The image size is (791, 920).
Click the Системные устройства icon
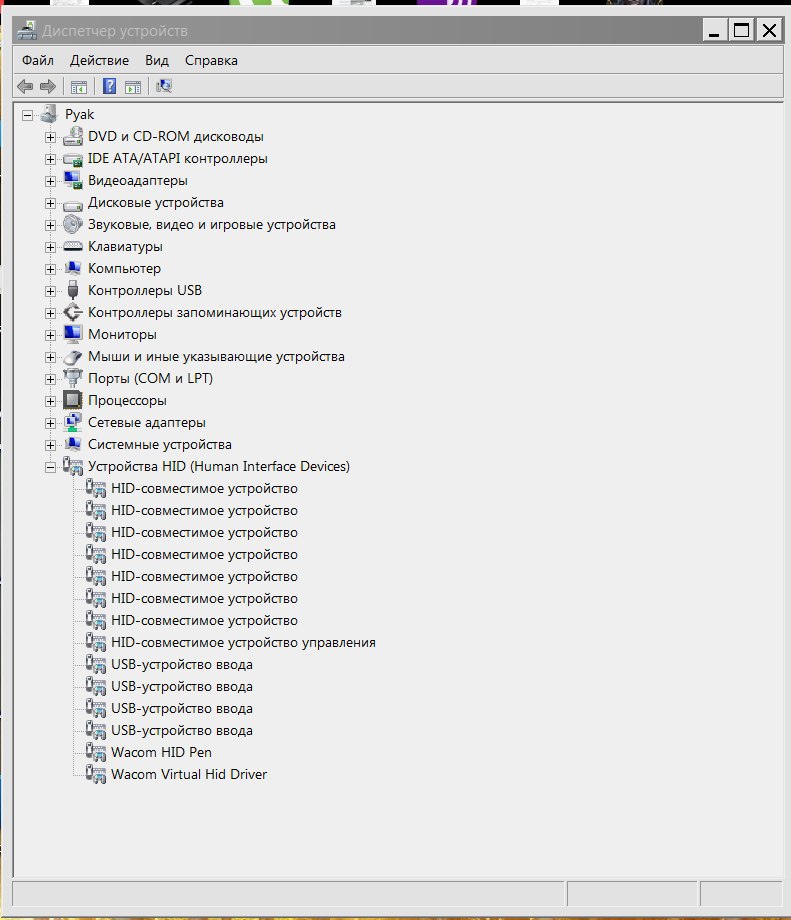point(73,444)
